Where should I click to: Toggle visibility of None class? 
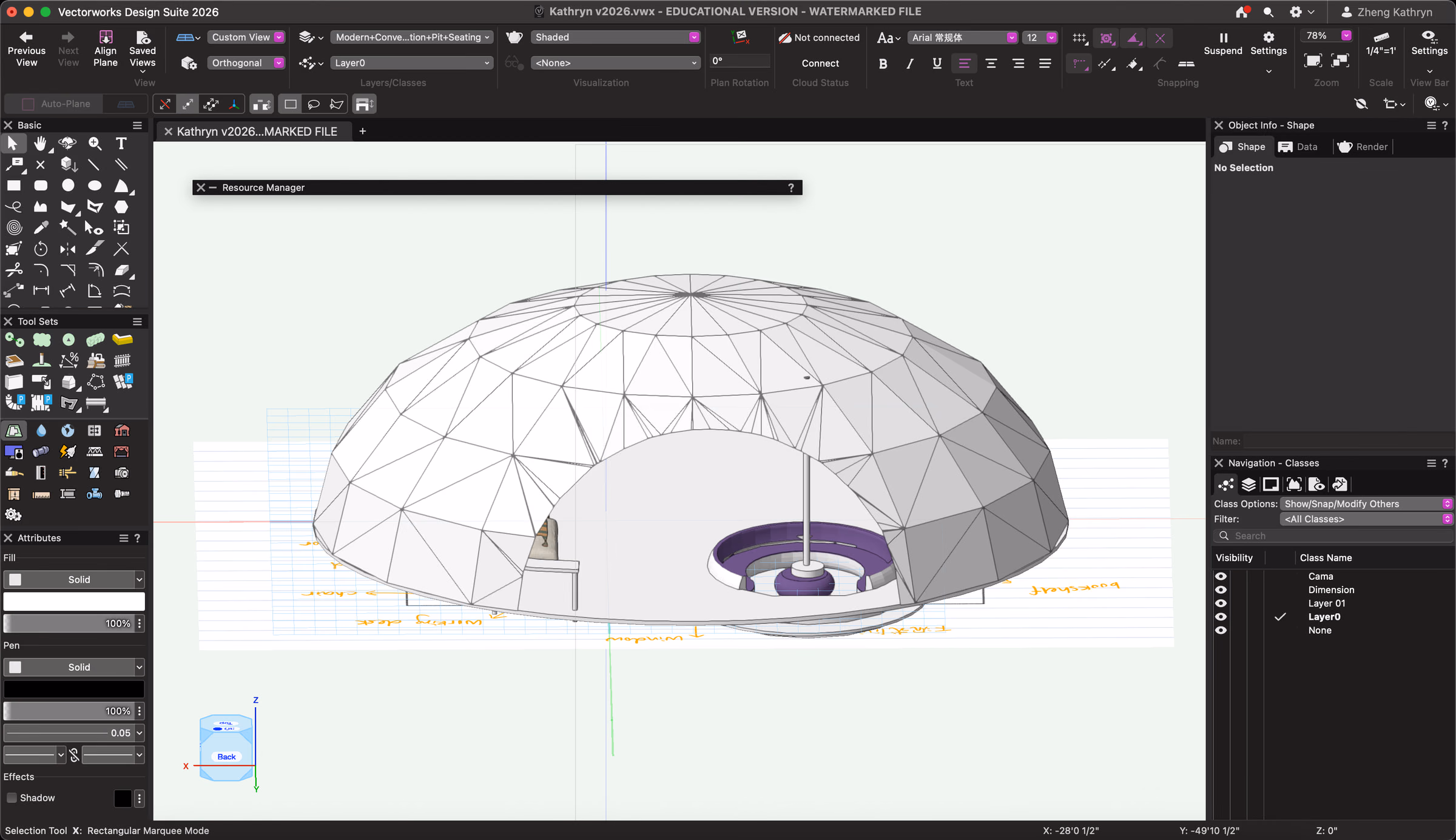pyautogui.click(x=1221, y=630)
